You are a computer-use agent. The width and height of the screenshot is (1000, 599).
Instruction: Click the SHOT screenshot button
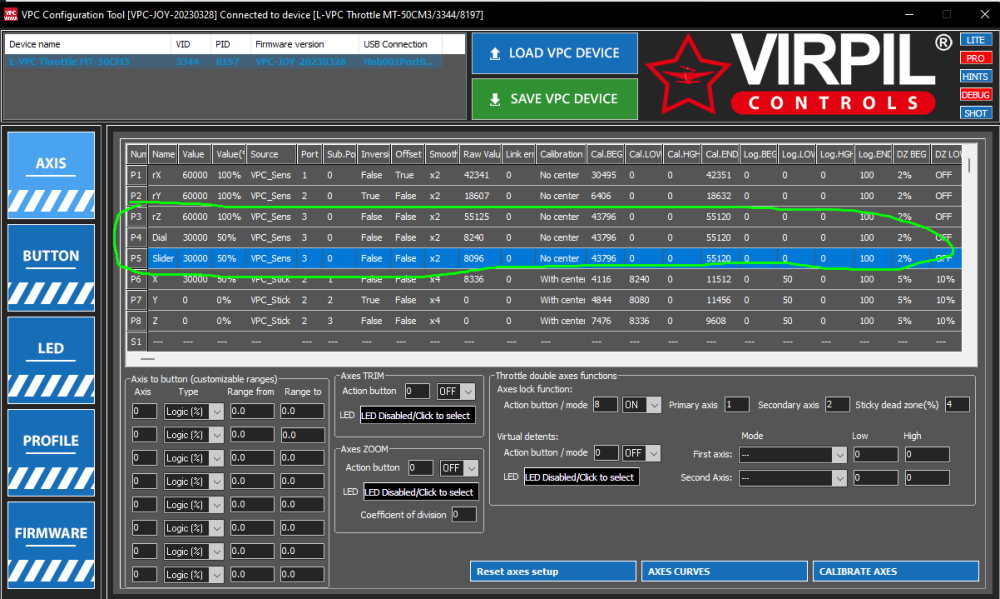[x=975, y=114]
